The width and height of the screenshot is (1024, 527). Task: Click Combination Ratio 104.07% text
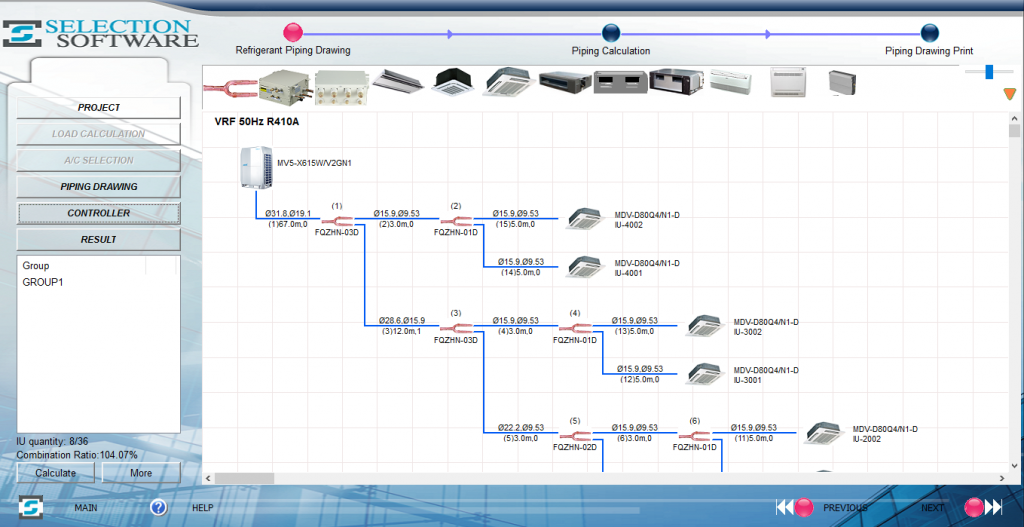coord(77,455)
